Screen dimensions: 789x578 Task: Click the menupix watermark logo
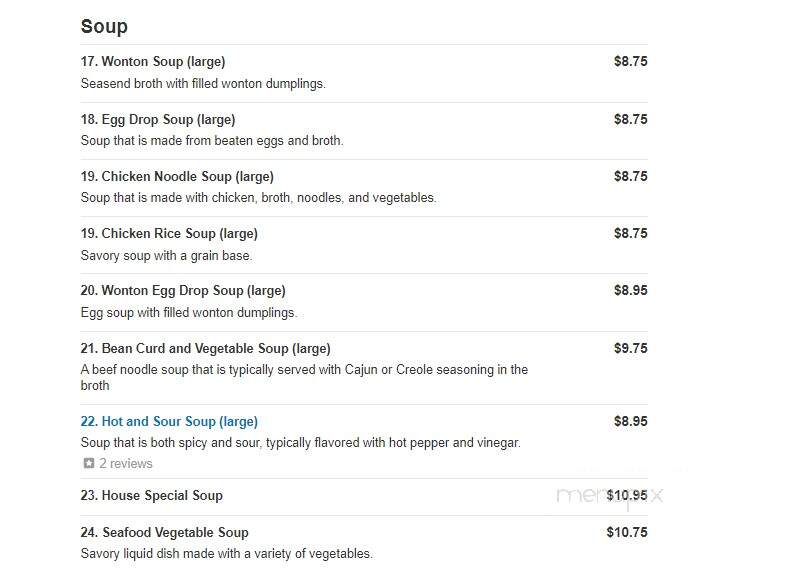click(609, 497)
